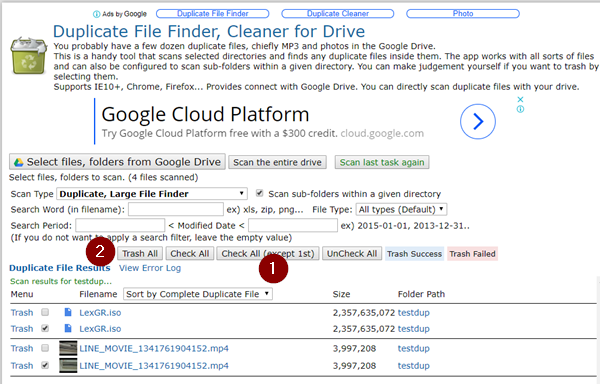The height and width of the screenshot is (384, 600).
Task: Click the green recycle bin app icon
Action: pos(29,56)
